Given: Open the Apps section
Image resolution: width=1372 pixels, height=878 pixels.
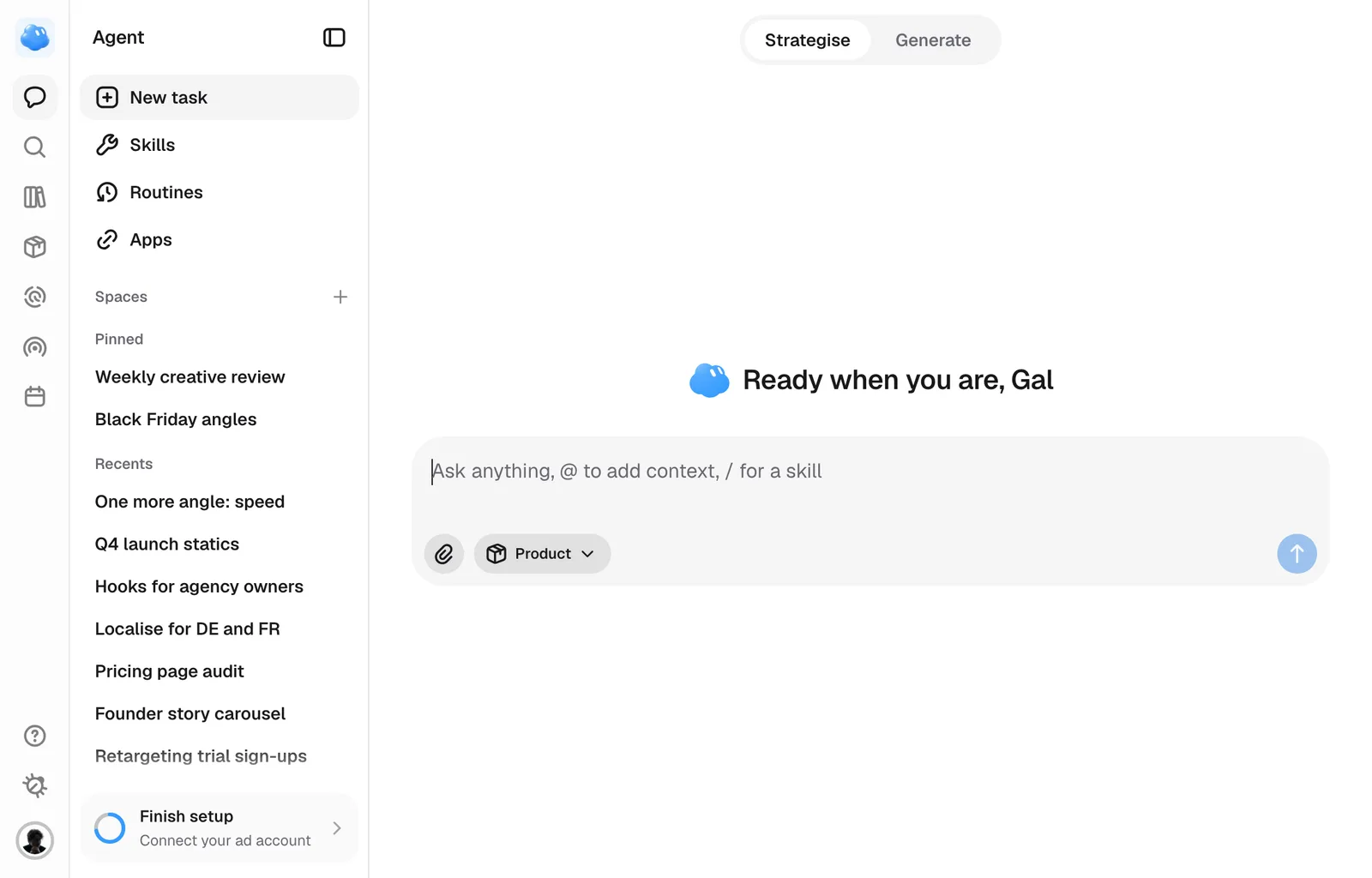Looking at the screenshot, I should 220,240.
